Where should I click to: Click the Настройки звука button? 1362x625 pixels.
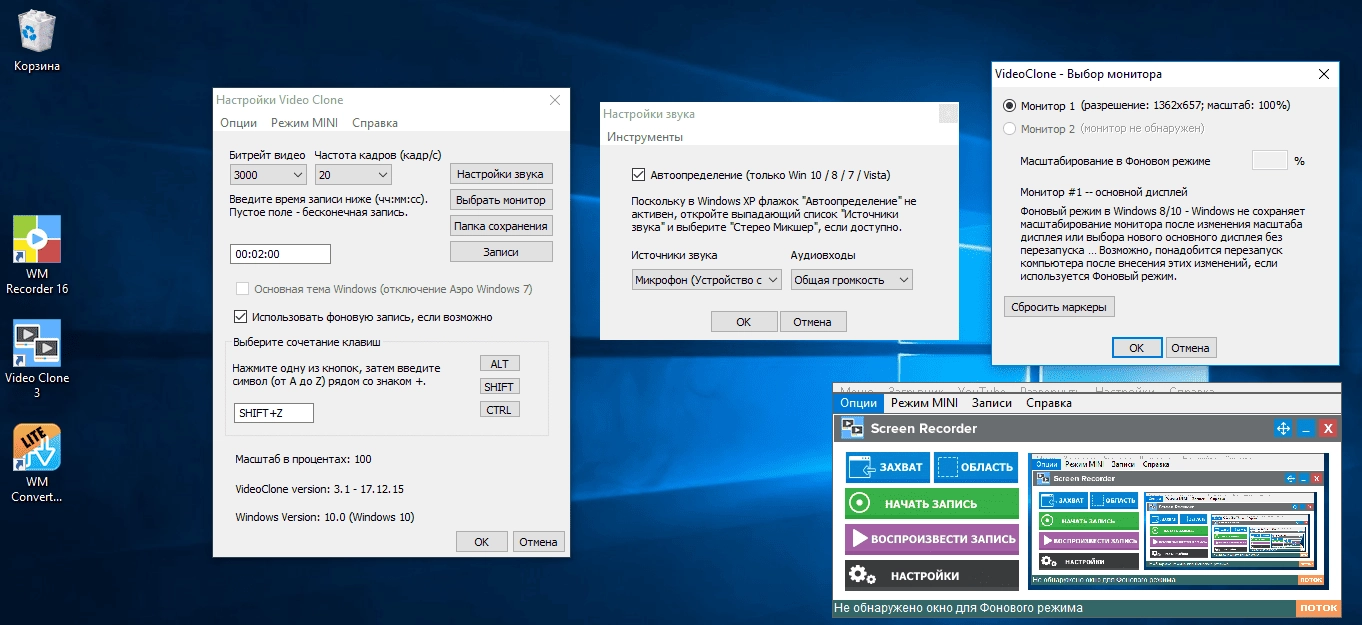click(501, 174)
